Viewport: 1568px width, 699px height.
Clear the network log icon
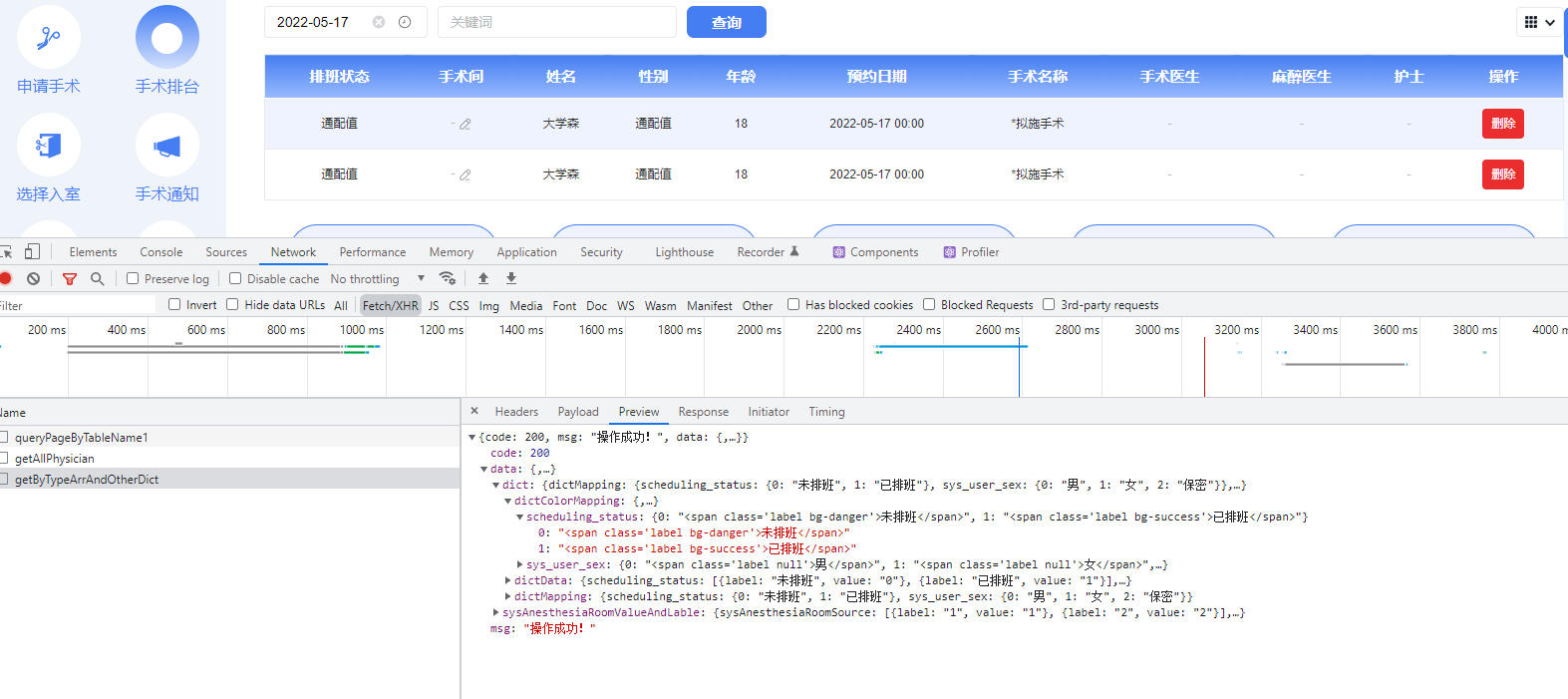34,278
